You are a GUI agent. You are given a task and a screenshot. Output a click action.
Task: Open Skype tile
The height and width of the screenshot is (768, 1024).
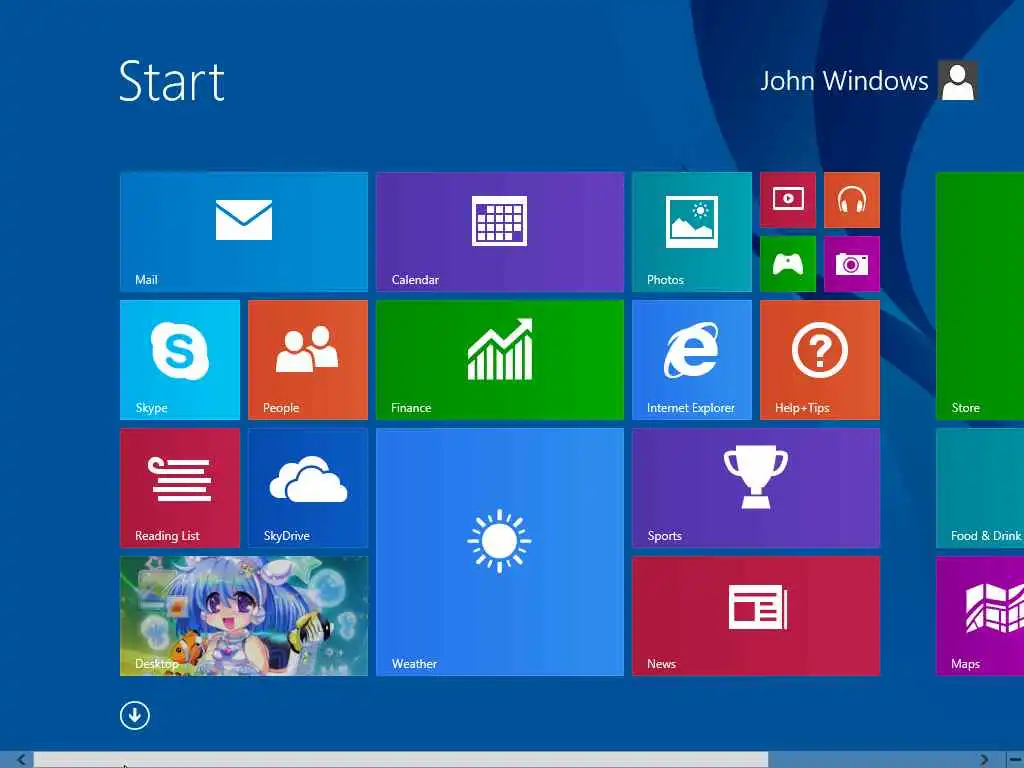pyautogui.click(x=180, y=360)
